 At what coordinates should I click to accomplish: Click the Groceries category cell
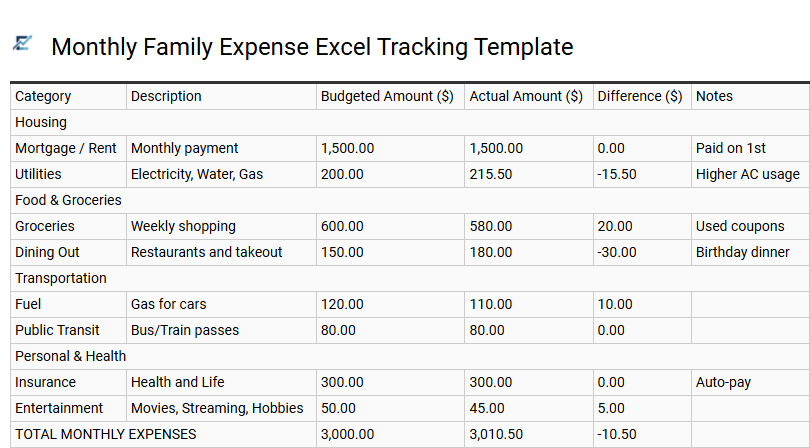69,226
